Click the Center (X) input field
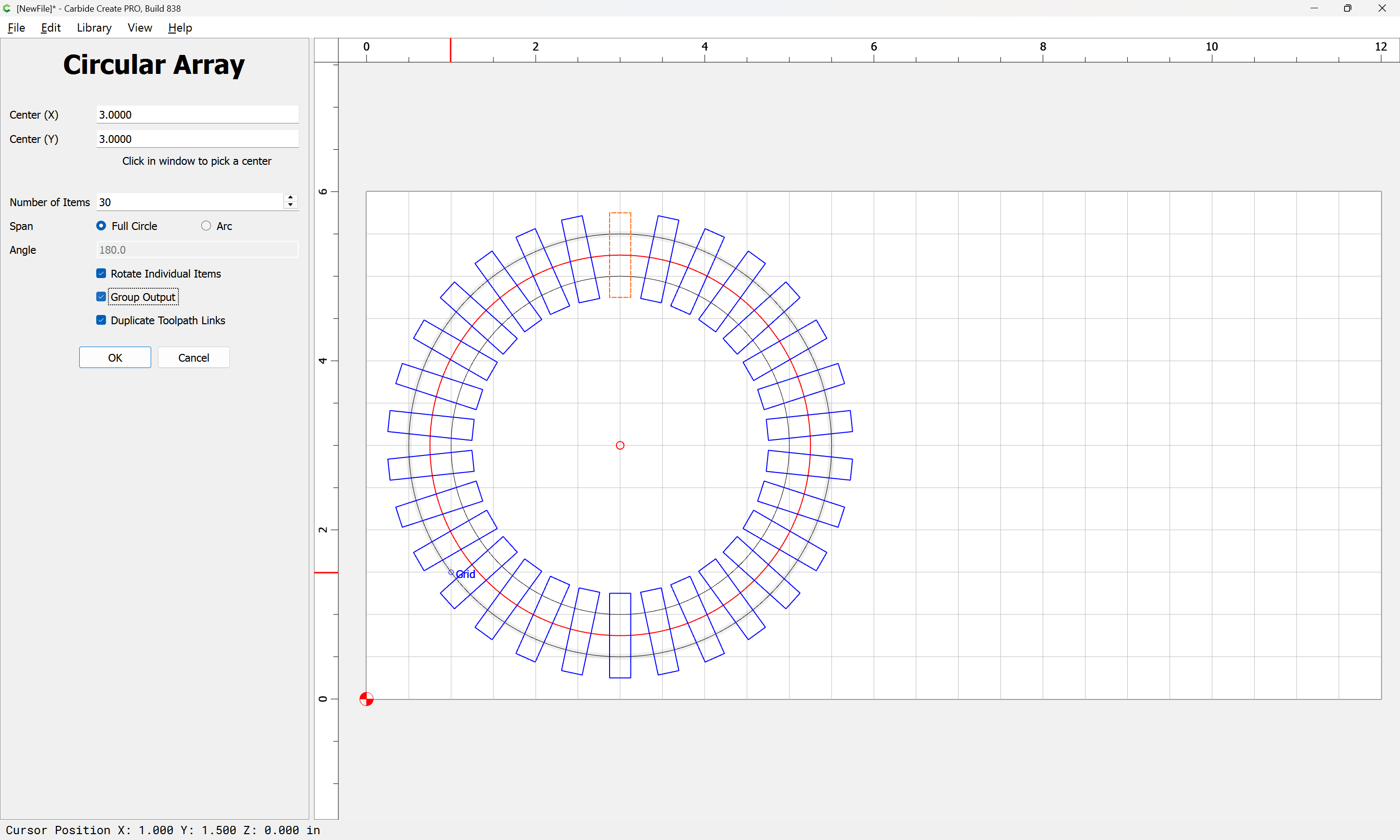 pos(197,114)
